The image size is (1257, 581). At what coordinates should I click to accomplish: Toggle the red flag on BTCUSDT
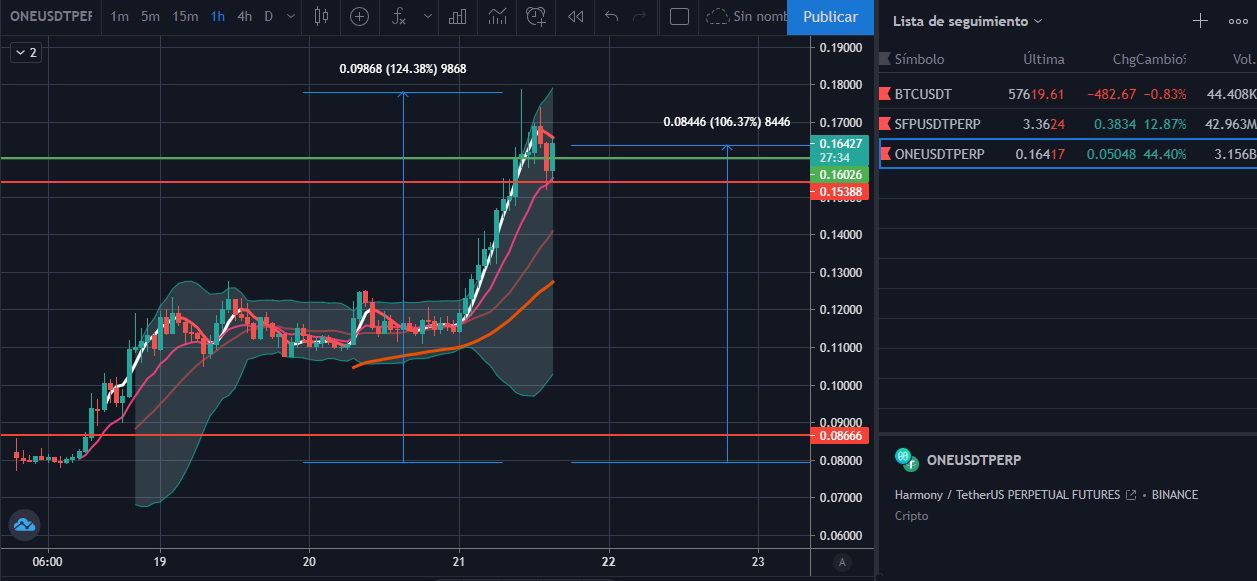884,94
